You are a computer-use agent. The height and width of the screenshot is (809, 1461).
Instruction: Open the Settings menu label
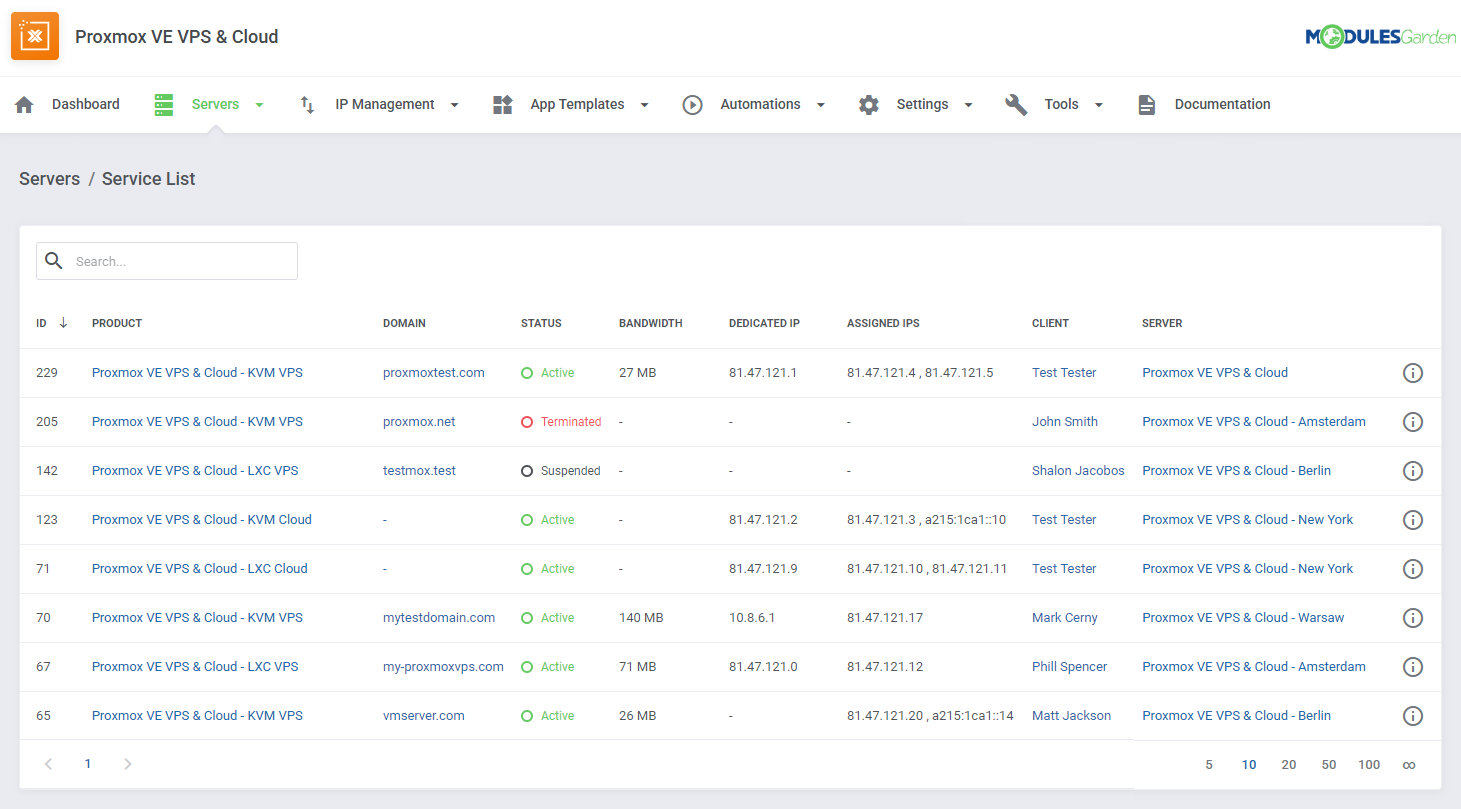point(922,104)
